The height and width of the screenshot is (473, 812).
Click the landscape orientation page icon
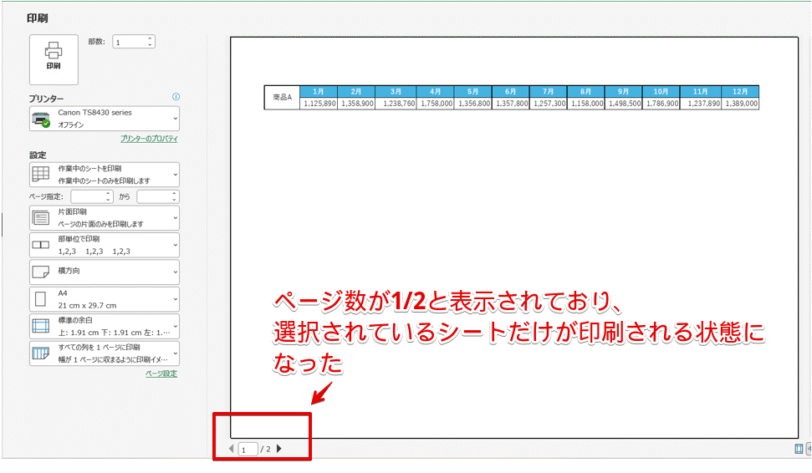41,271
